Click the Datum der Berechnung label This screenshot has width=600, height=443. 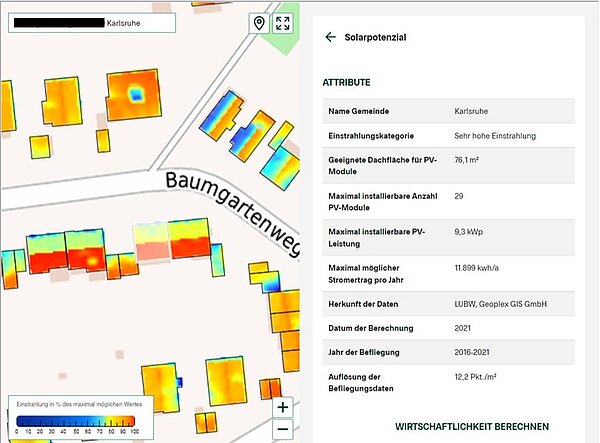[371, 328]
